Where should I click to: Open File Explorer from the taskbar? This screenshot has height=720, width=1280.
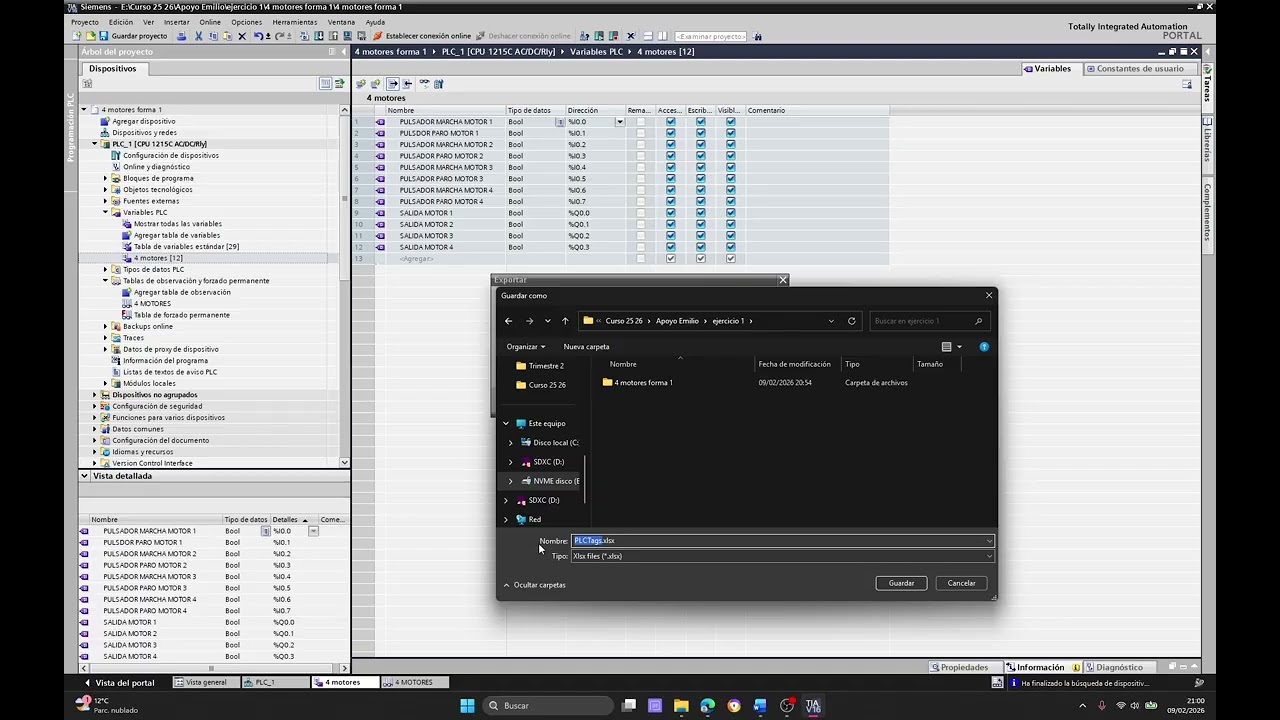[x=681, y=705]
